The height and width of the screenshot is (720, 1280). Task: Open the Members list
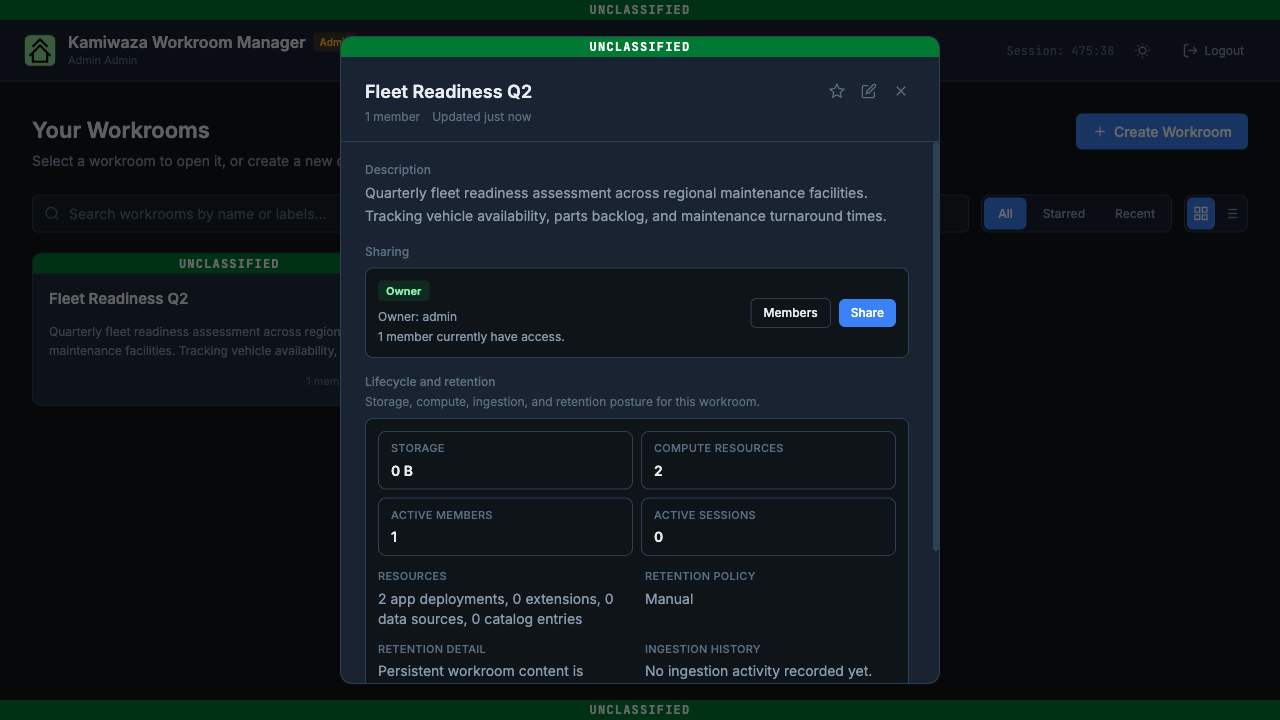[790, 313]
